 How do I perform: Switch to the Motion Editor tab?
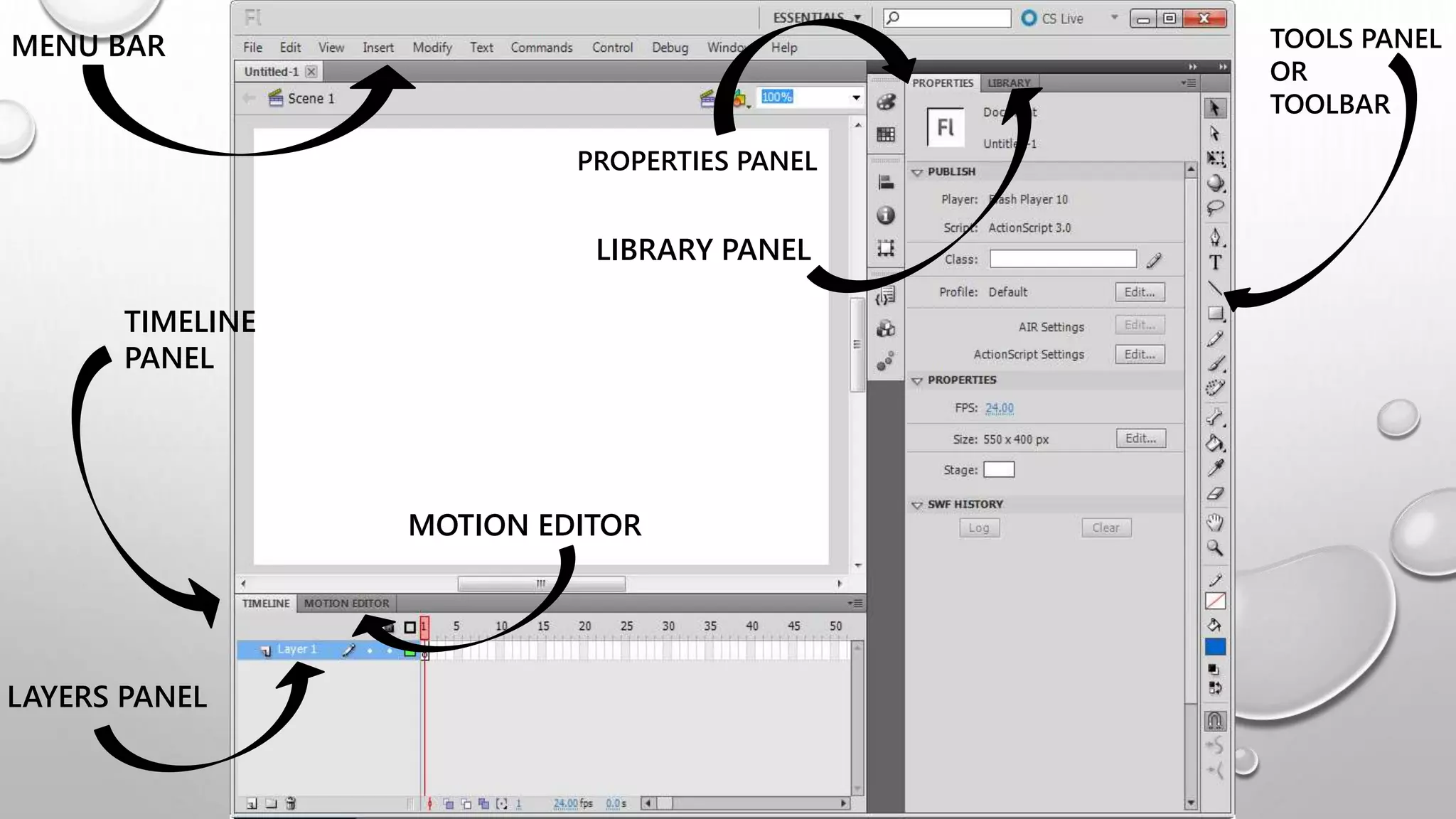tap(346, 604)
